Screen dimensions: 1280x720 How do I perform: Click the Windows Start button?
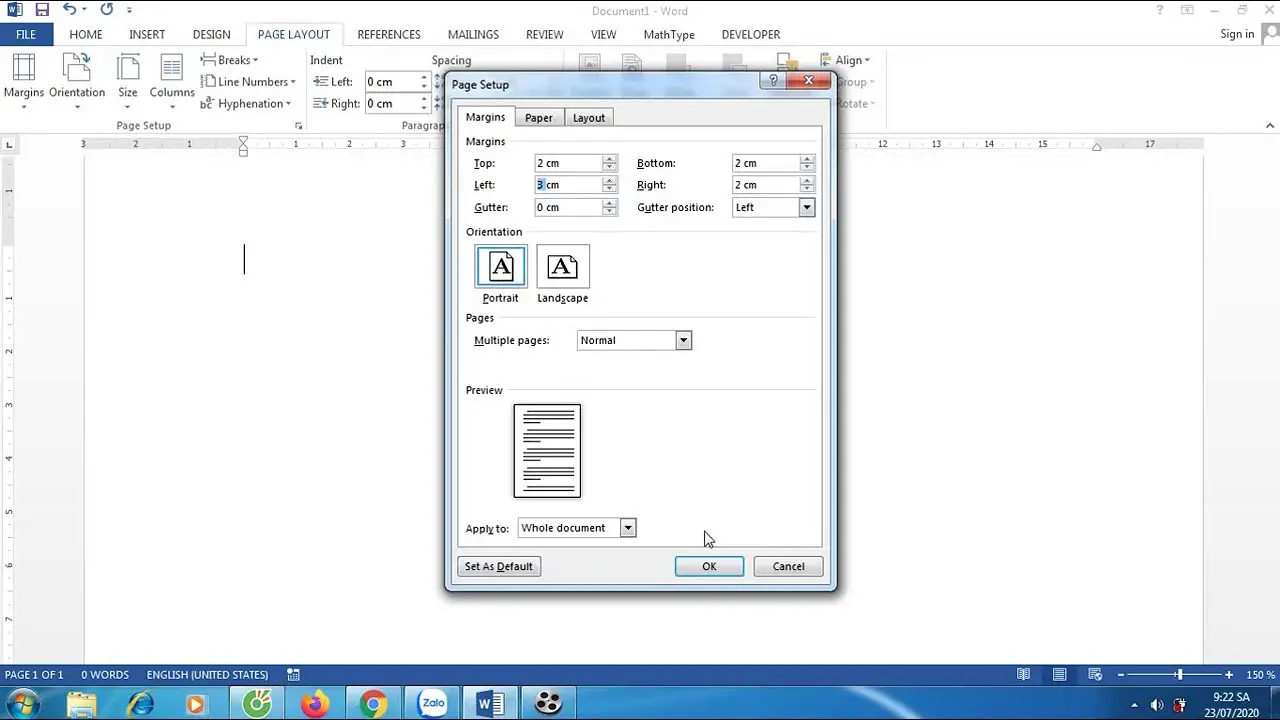[x=21, y=704]
